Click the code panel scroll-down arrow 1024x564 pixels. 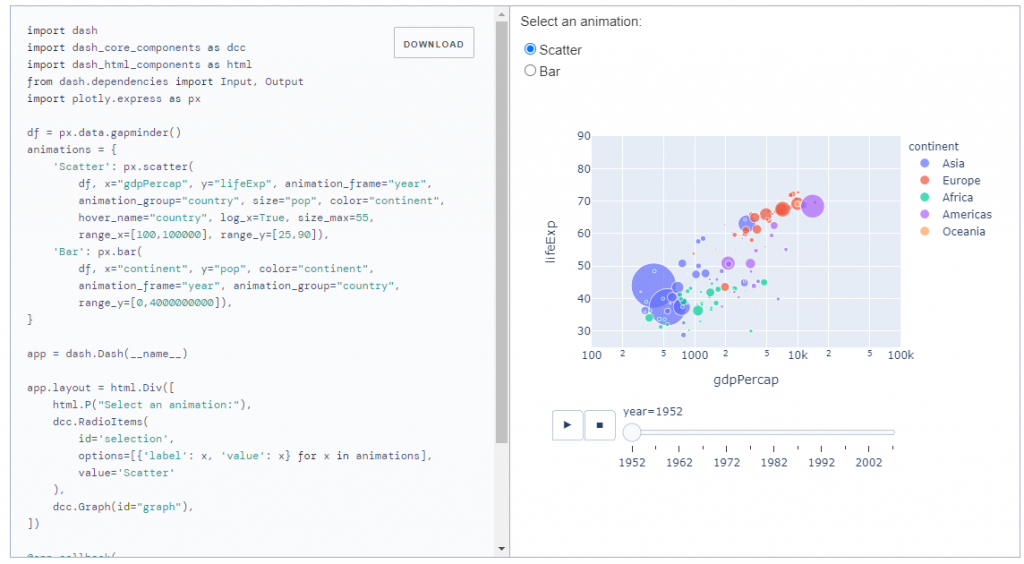[502, 549]
